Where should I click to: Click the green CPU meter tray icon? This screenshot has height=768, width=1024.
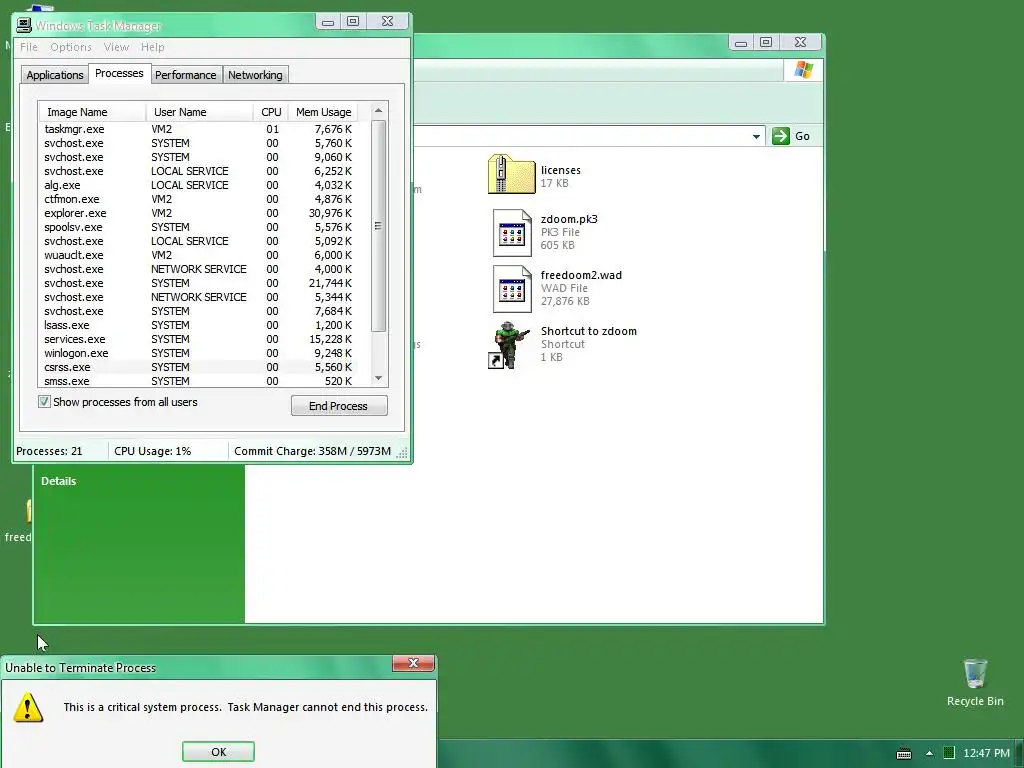[x=949, y=753]
